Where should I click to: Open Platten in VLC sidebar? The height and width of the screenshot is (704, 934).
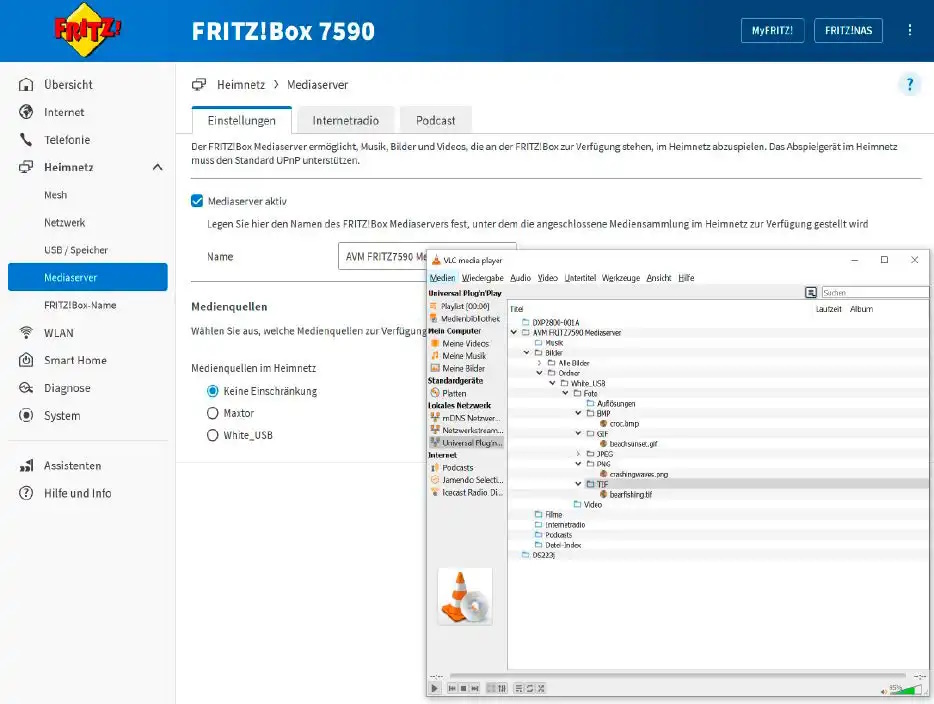click(x=449, y=393)
